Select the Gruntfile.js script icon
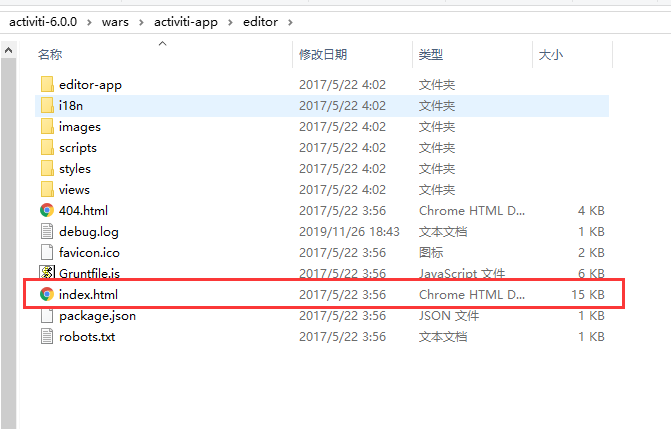The image size is (671, 429). point(47,273)
